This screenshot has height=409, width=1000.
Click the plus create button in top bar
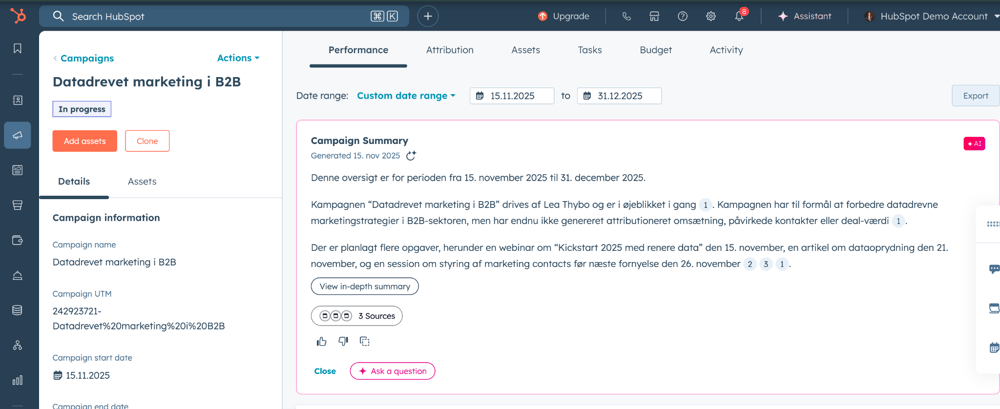428,17
